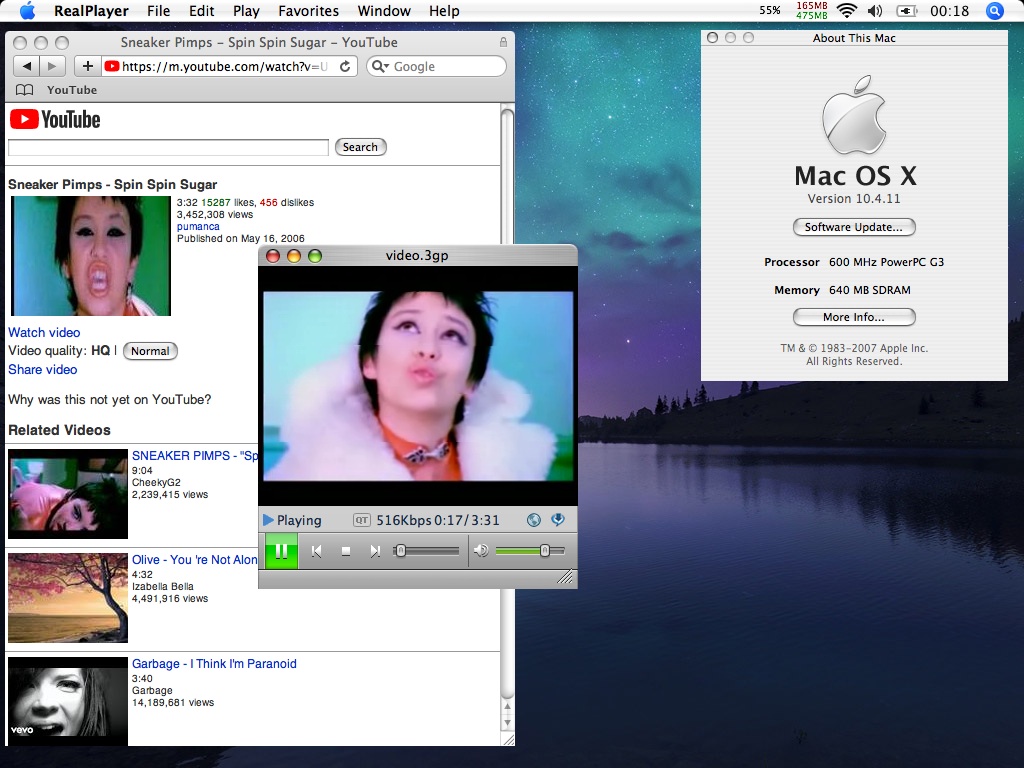Click the battery status icon in menu bar
1024x768 pixels.
(x=906, y=10)
